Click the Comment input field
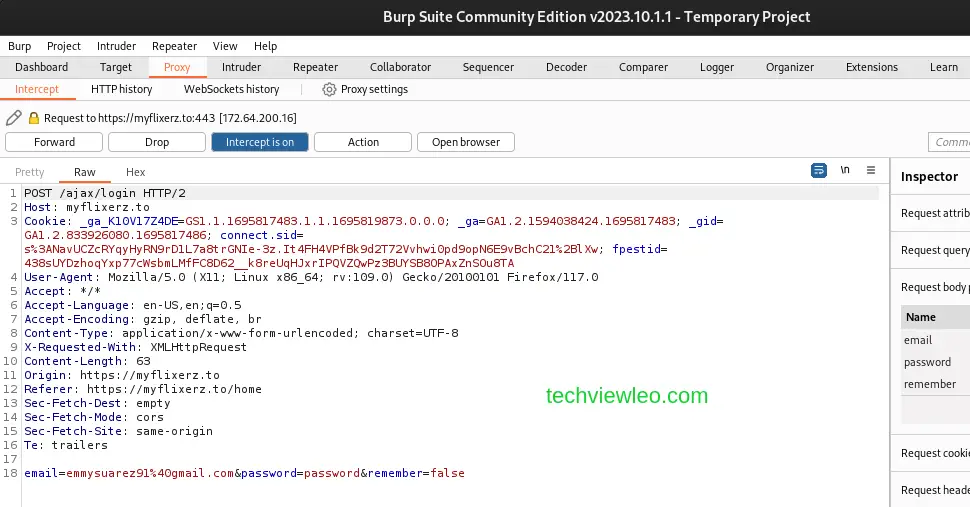 [950, 142]
